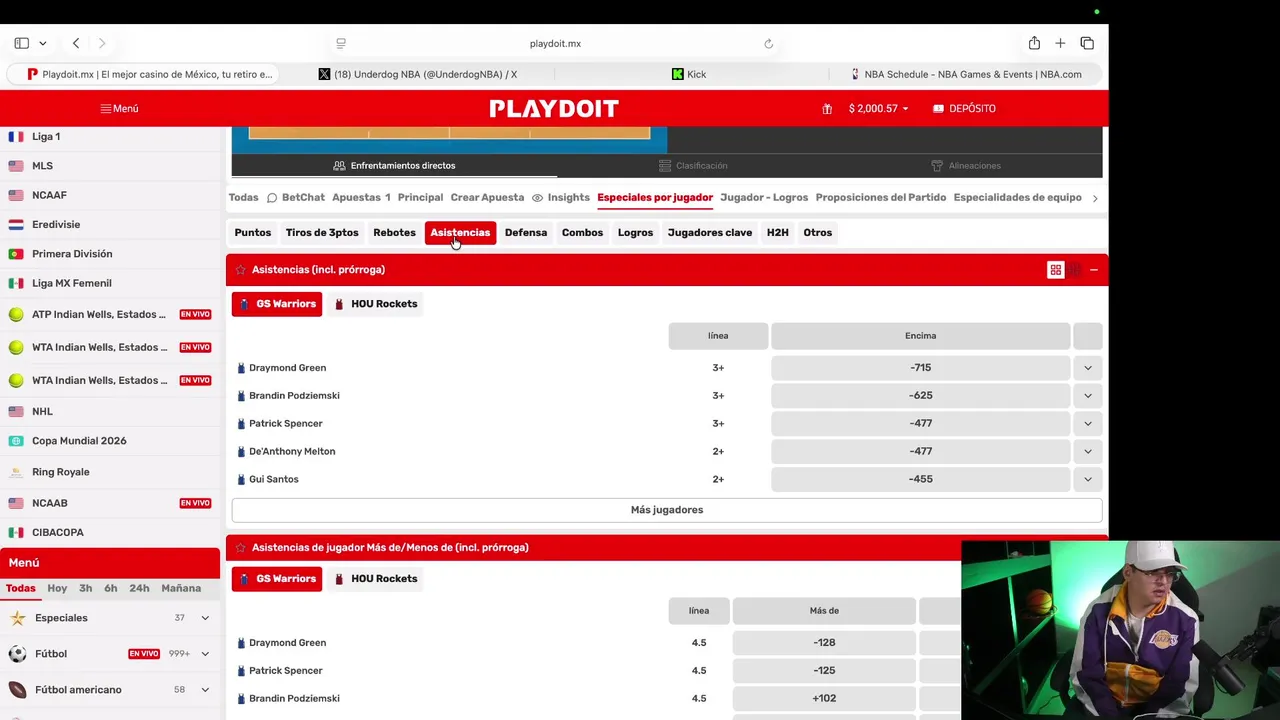
Task: Reload the playdoit.mx page
Action: (x=768, y=43)
